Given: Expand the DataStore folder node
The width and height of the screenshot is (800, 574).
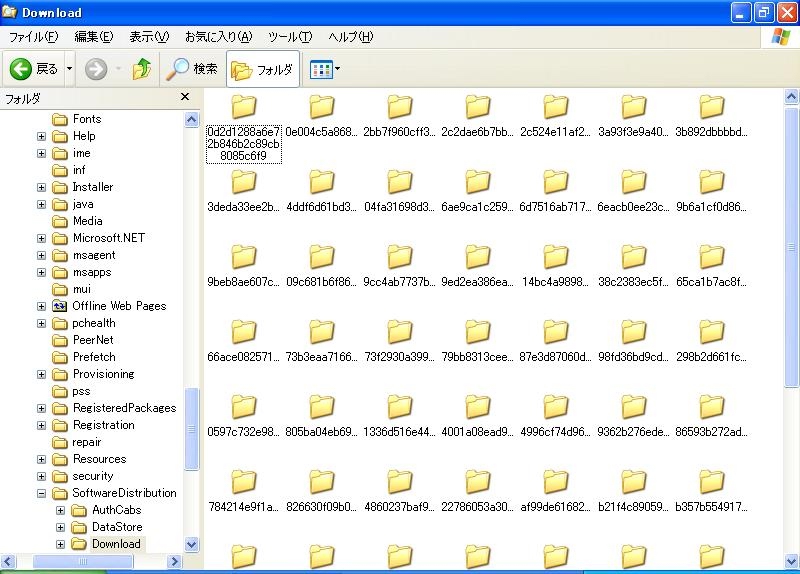Looking at the screenshot, I should [x=60, y=527].
